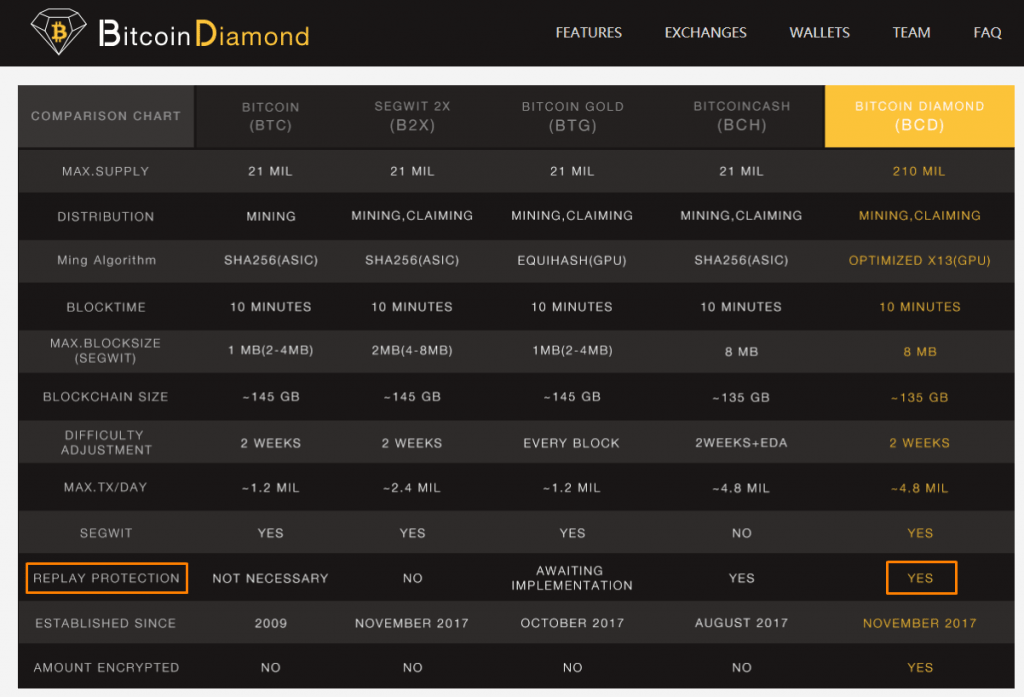Select the Bitcoin (BTC) column header

click(x=270, y=116)
